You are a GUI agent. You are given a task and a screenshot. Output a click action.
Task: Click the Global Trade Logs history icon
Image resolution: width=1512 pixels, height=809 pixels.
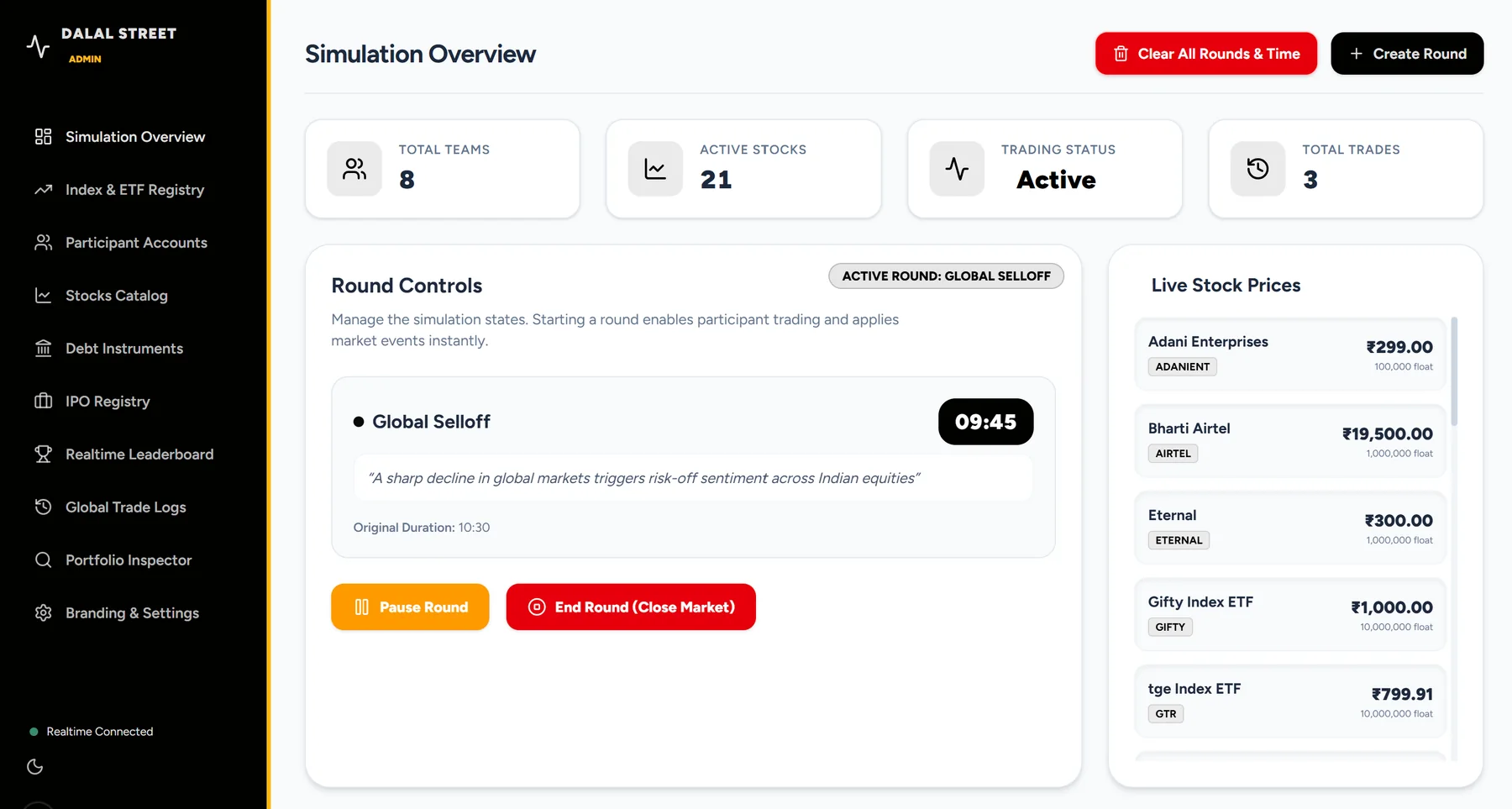(x=44, y=507)
